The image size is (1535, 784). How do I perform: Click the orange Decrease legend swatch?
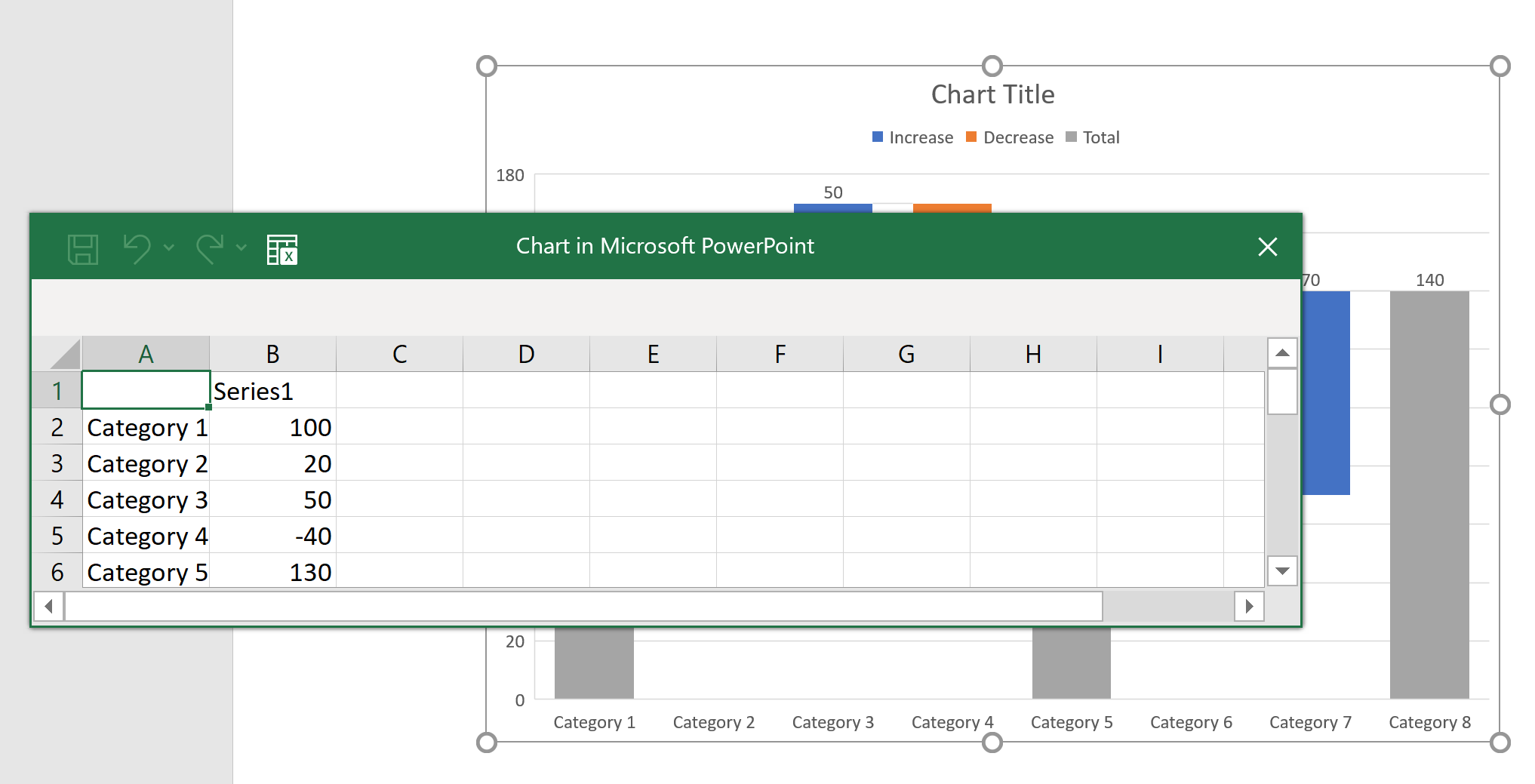pyautogui.click(x=971, y=137)
